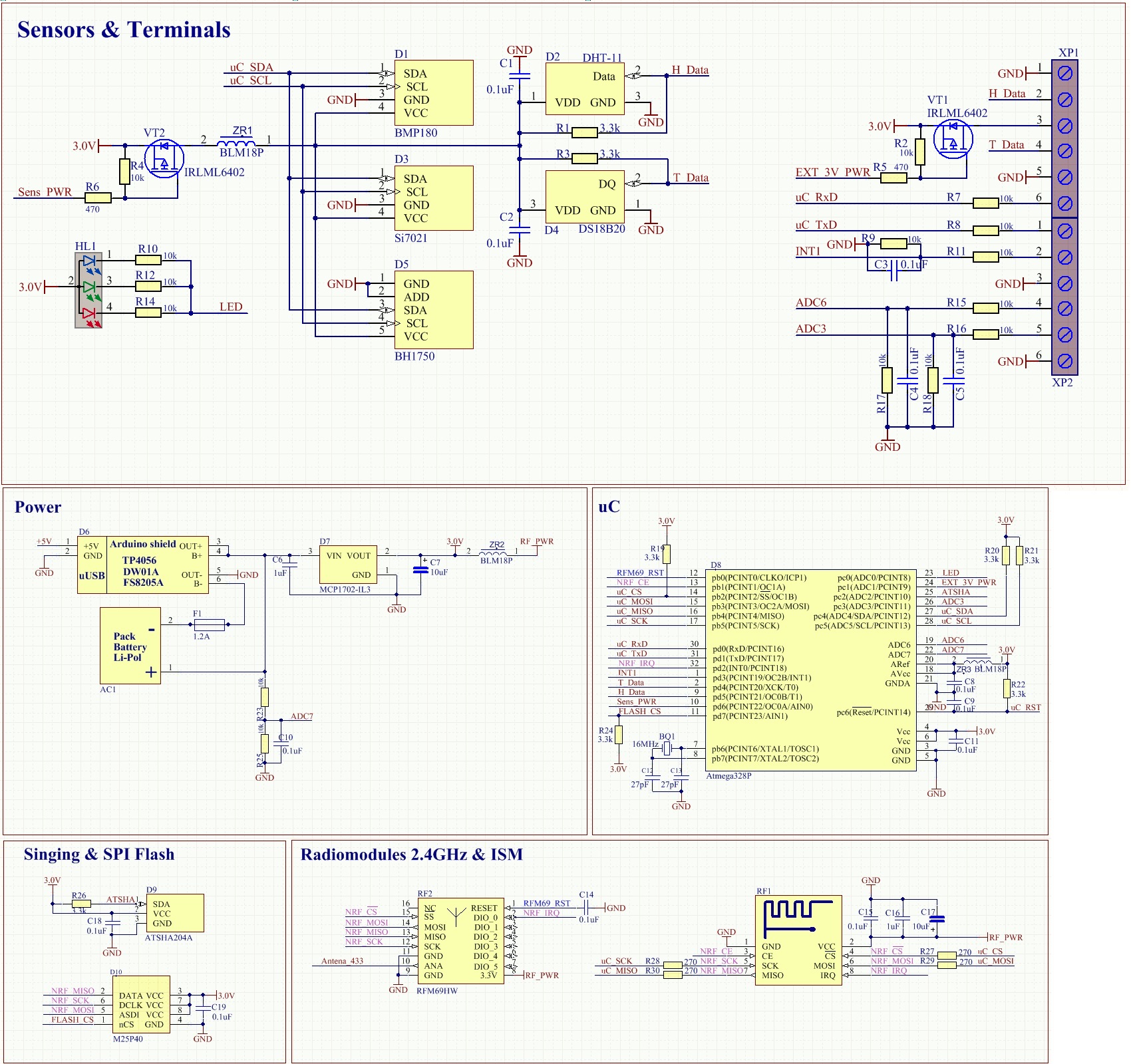Select the Sensors & Terminals section title
1131x1064 pixels.
tap(123, 30)
